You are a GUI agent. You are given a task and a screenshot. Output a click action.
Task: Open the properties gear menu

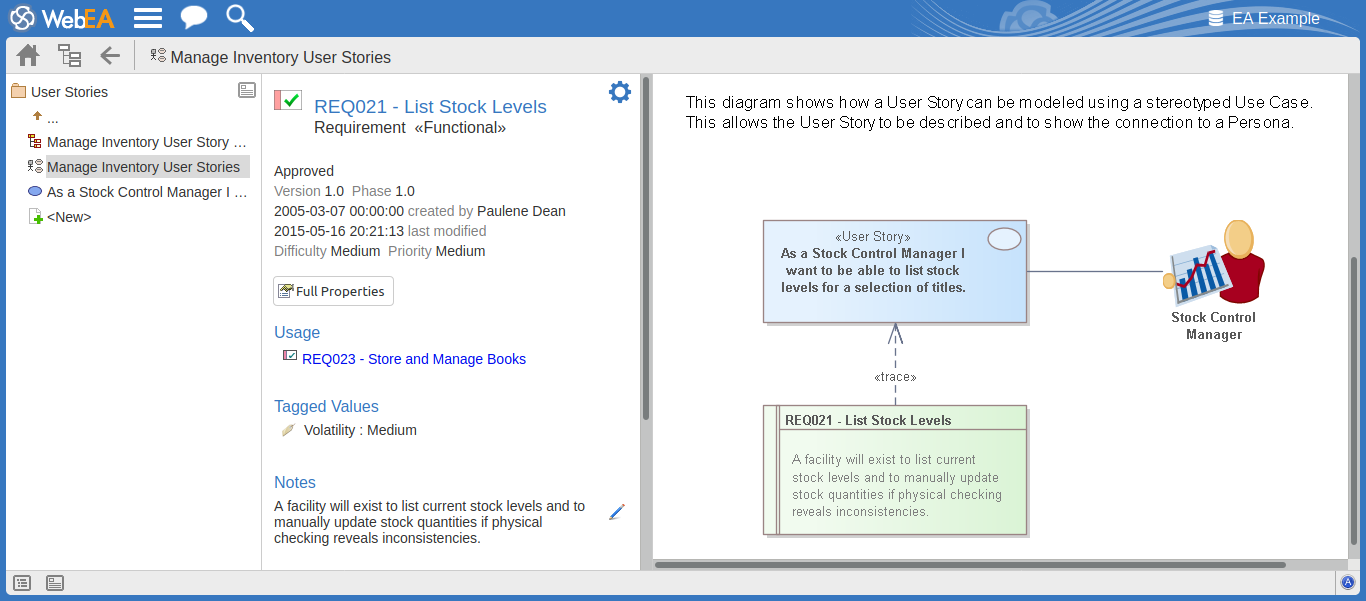click(x=620, y=93)
